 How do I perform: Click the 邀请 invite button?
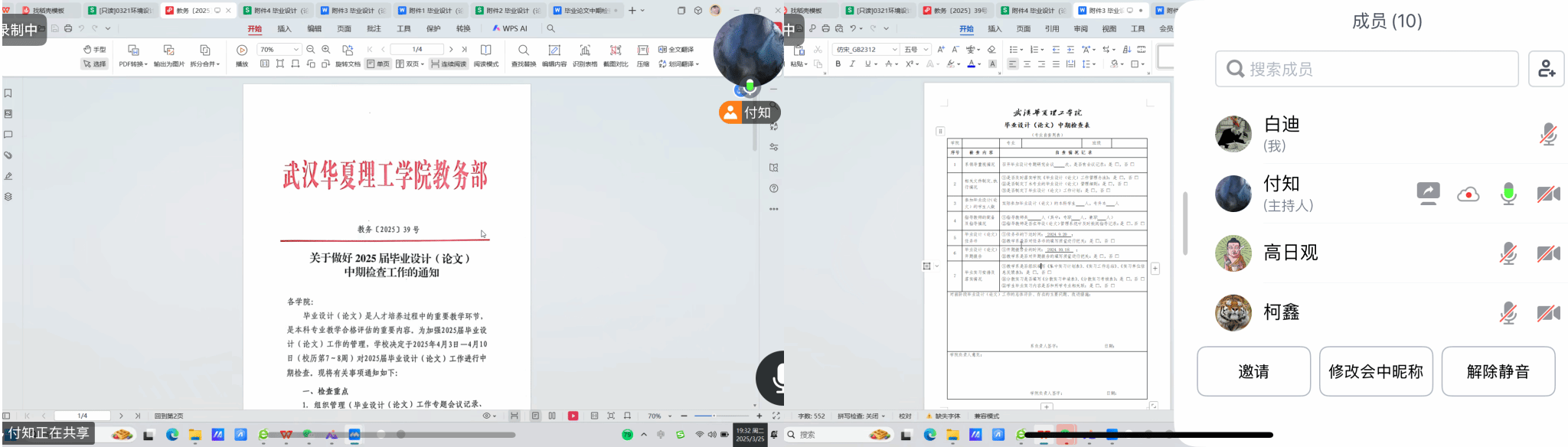coord(1253,371)
